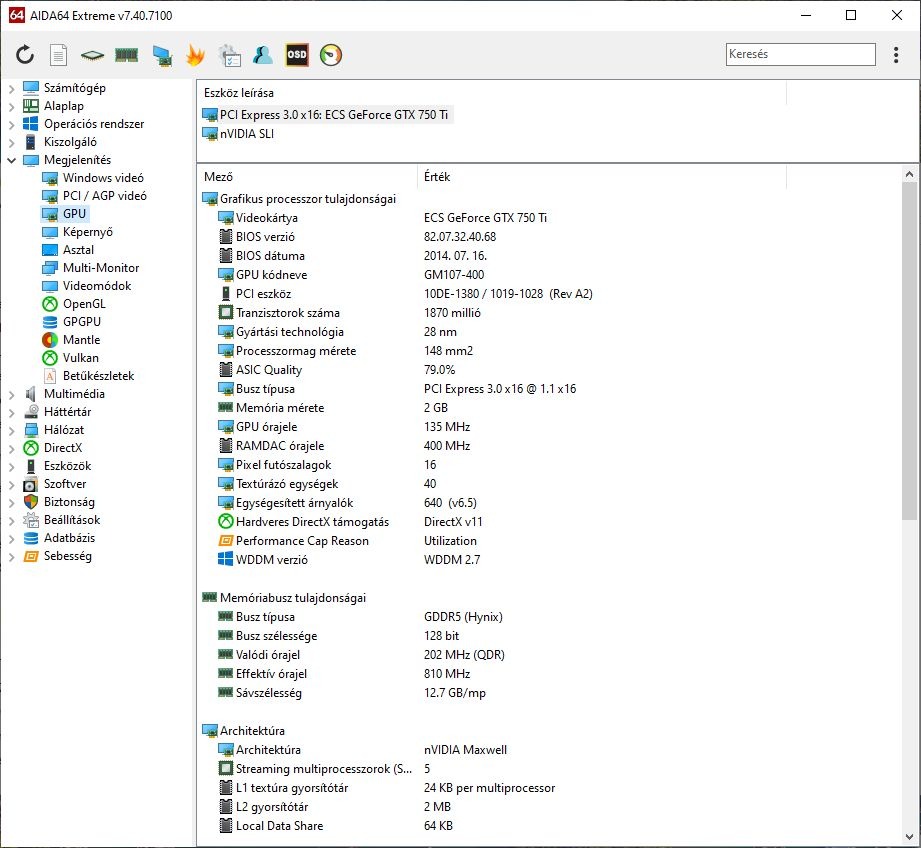This screenshot has width=921, height=848.
Task: Expand the Szoftver node
Action: (12, 484)
